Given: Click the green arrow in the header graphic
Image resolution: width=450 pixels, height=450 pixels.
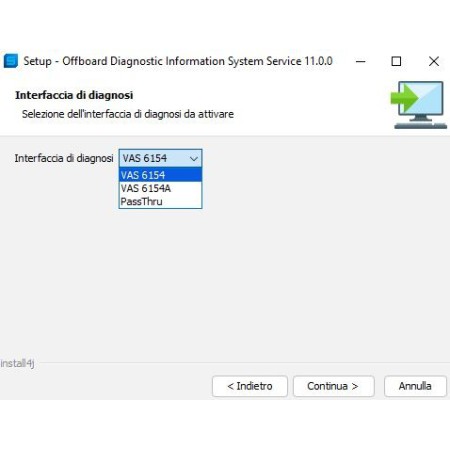Looking at the screenshot, I should click(x=404, y=98).
